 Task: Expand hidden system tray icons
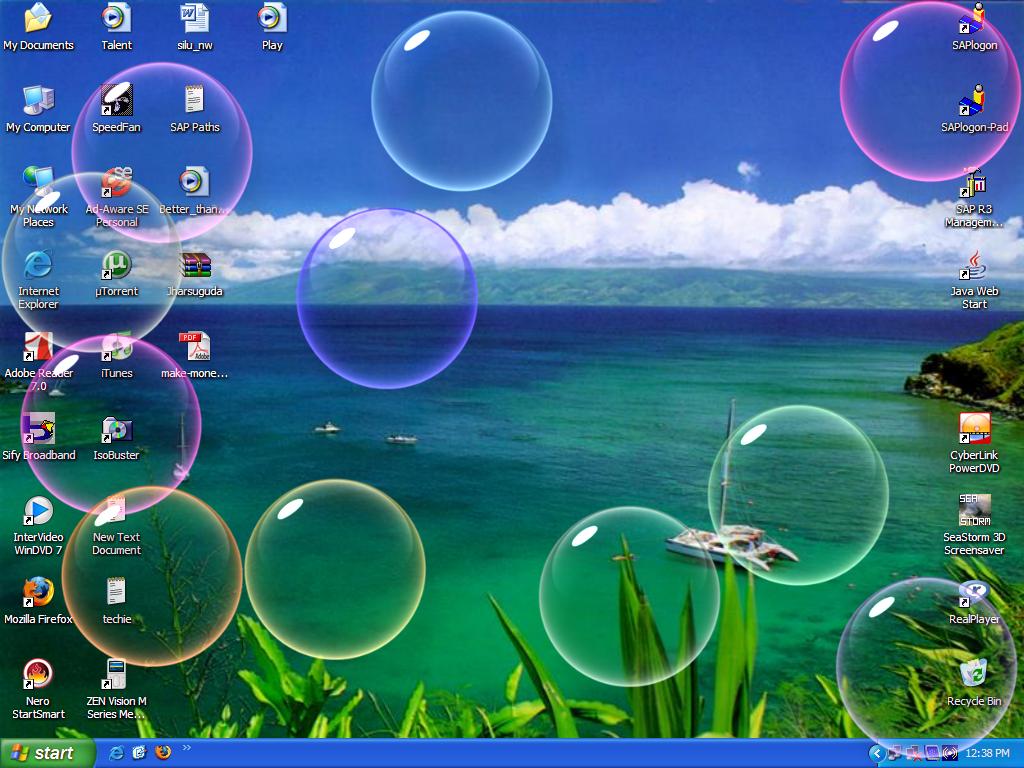pos(877,753)
